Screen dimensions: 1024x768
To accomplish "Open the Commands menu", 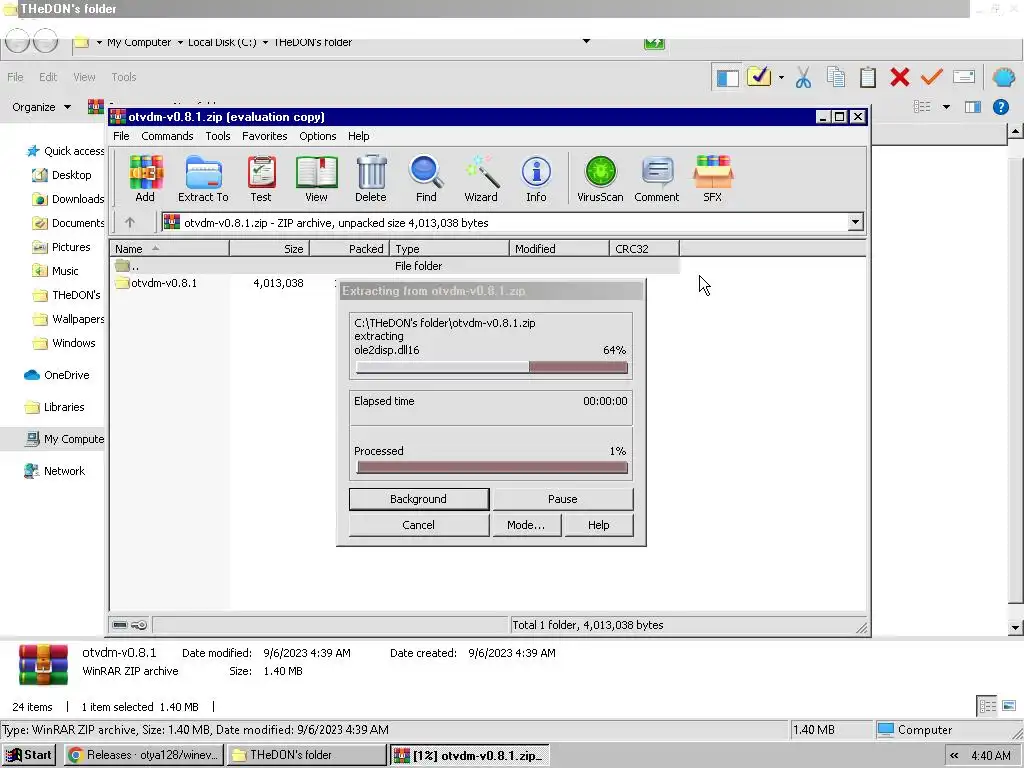I will tap(167, 136).
